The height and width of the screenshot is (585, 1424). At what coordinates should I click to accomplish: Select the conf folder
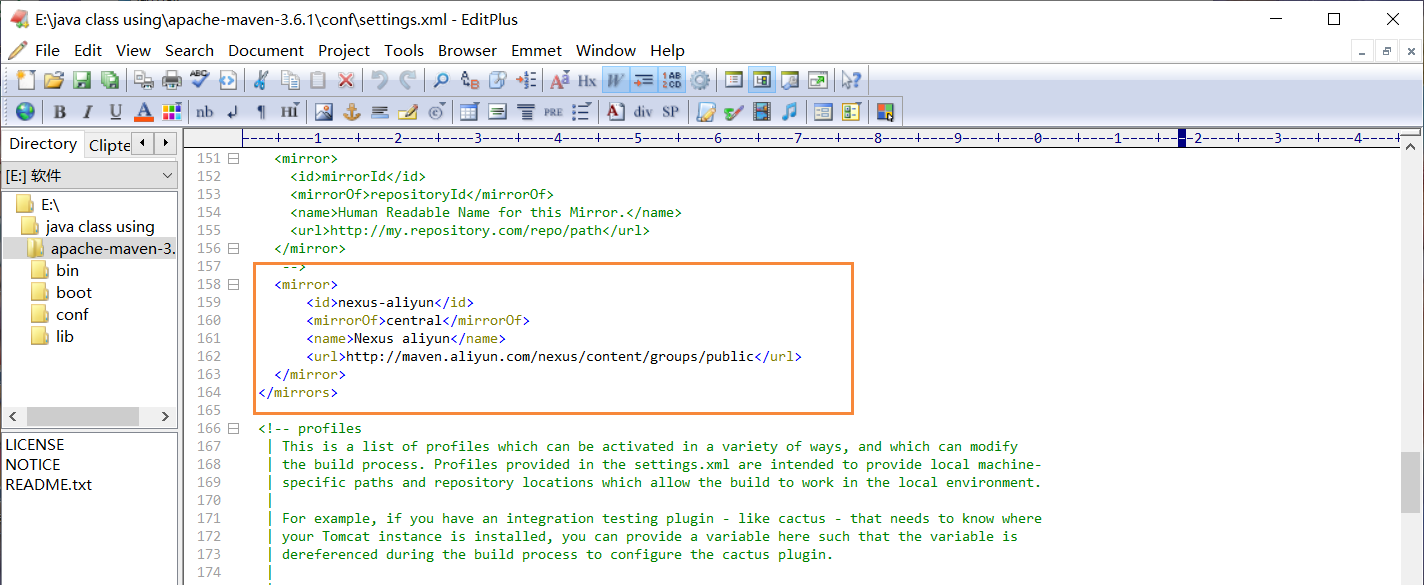tap(72, 314)
